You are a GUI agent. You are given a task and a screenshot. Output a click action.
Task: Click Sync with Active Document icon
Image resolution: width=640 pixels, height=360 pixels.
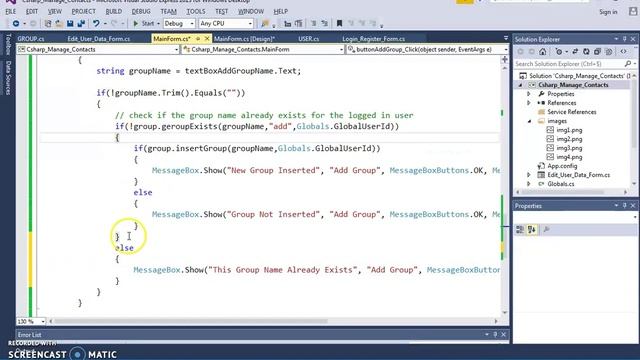pyautogui.click(x=575, y=51)
